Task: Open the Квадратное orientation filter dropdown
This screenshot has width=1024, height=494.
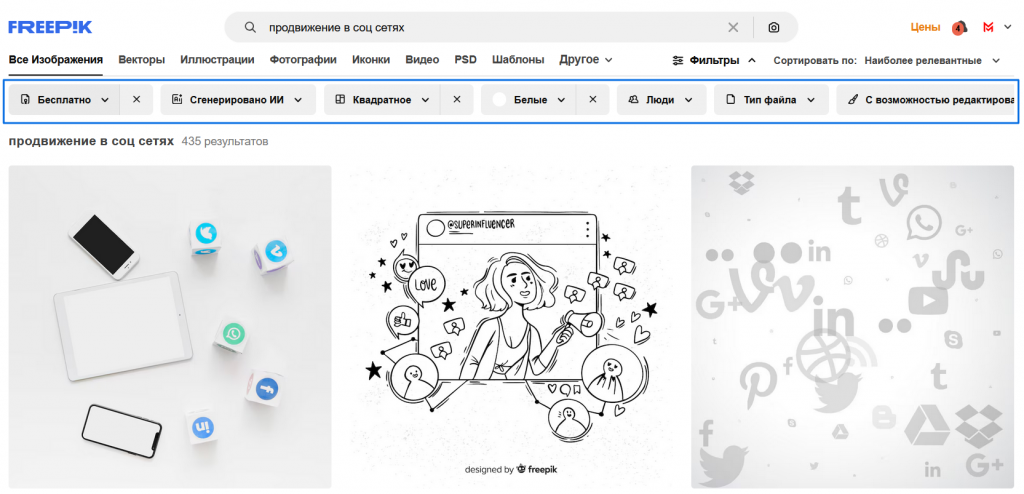Action: (x=382, y=100)
